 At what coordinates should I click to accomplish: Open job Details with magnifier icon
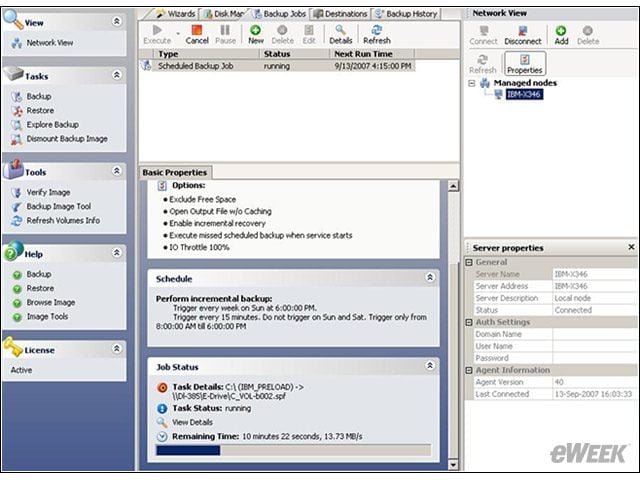340,34
